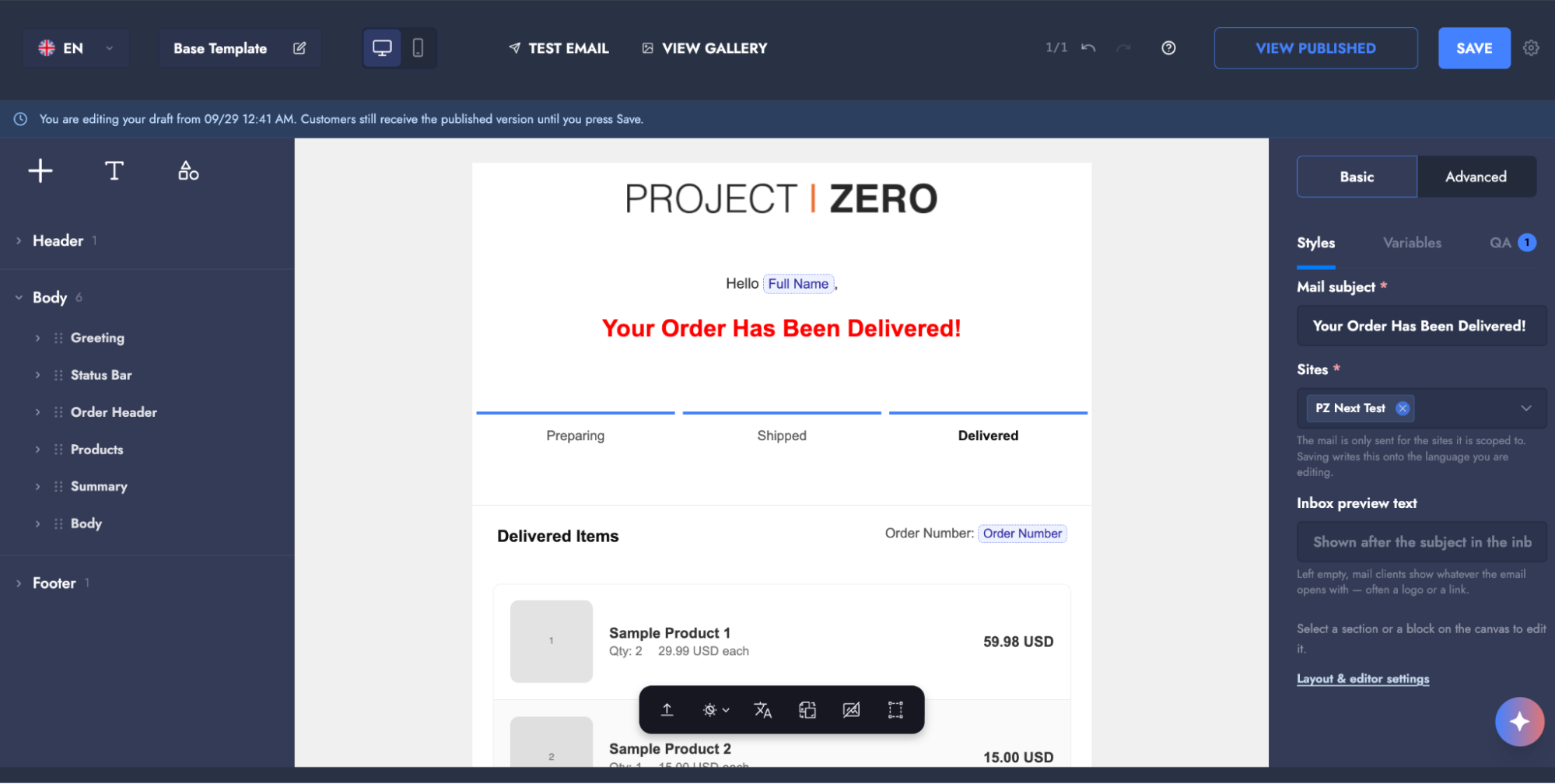Click the dashed selection box icon
1555x784 pixels.
tap(895, 709)
